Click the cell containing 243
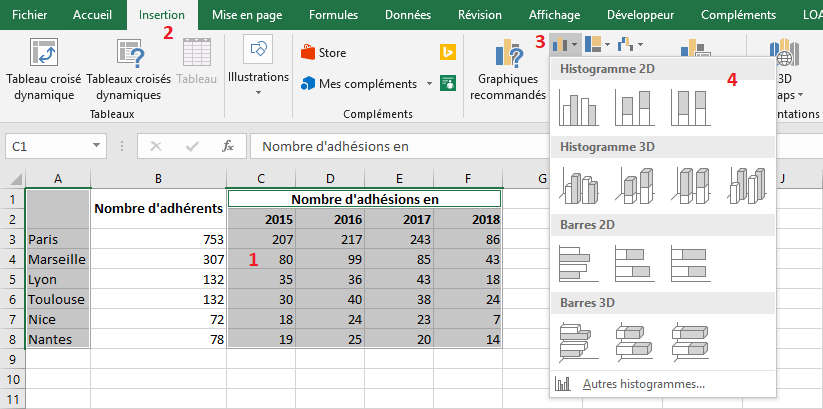 point(399,239)
